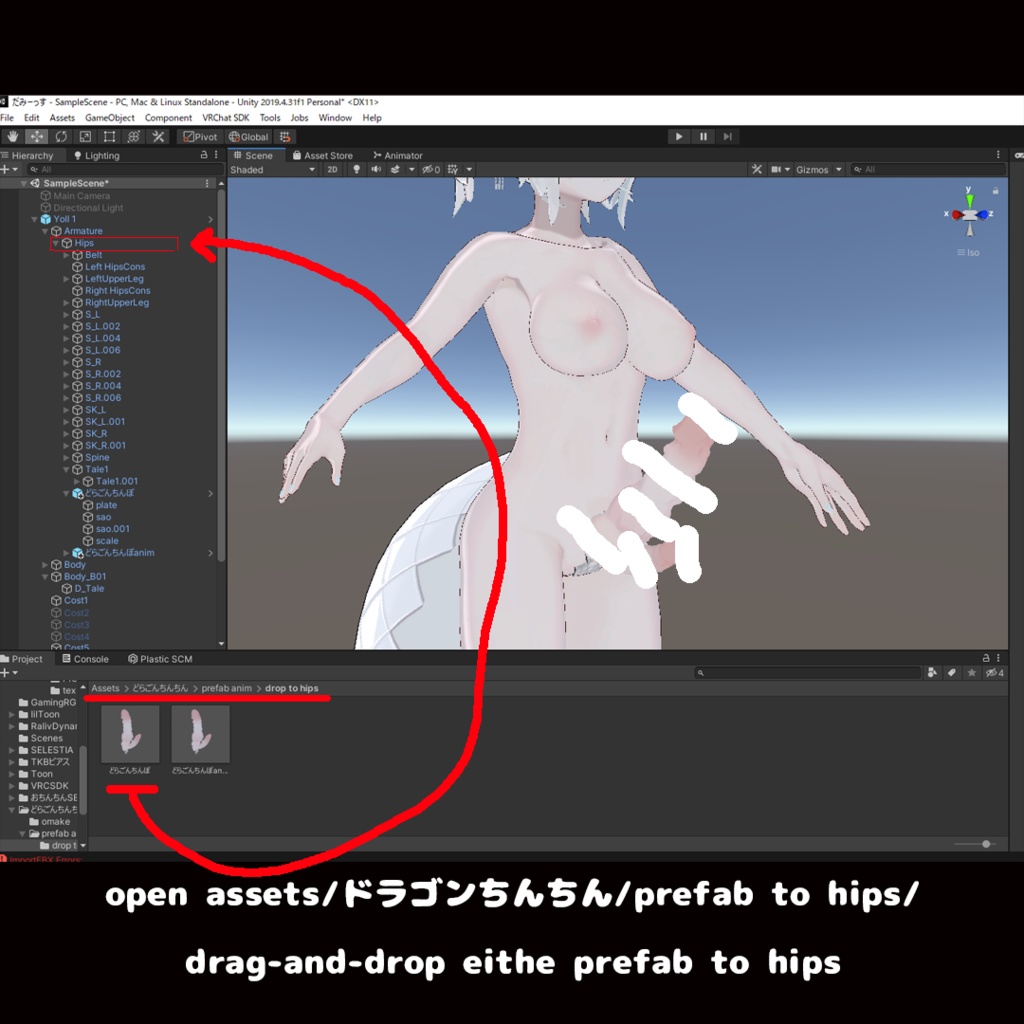Switch to the Console tab

(x=86, y=659)
